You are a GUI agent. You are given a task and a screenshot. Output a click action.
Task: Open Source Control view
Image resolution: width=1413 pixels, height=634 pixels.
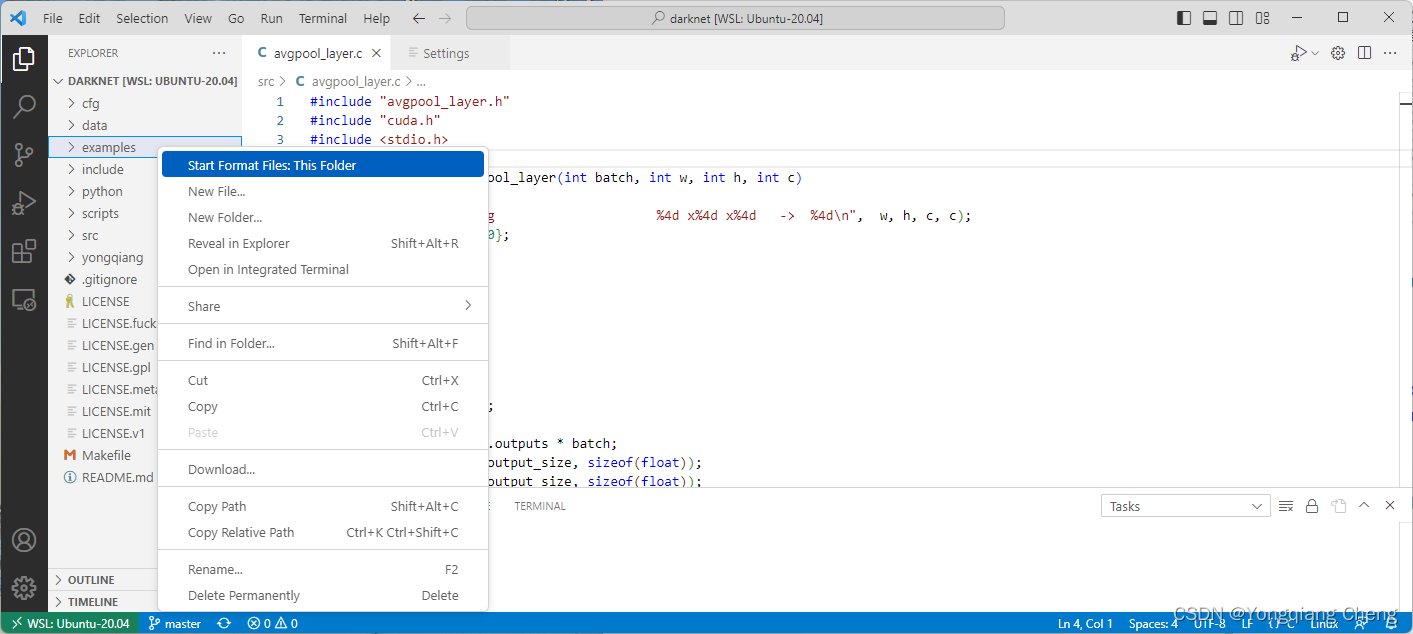pos(24,155)
